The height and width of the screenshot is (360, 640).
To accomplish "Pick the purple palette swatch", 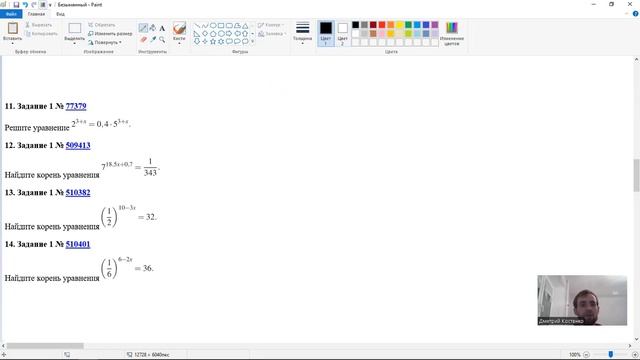I will (435, 25).
